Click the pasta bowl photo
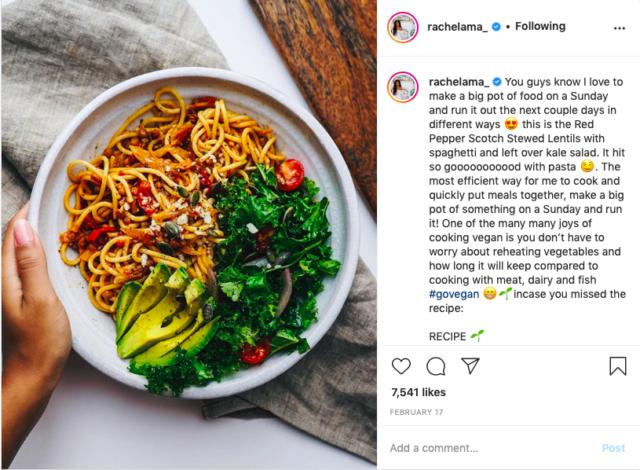Viewport: 640px width, 470px height. [x=189, y=233]
